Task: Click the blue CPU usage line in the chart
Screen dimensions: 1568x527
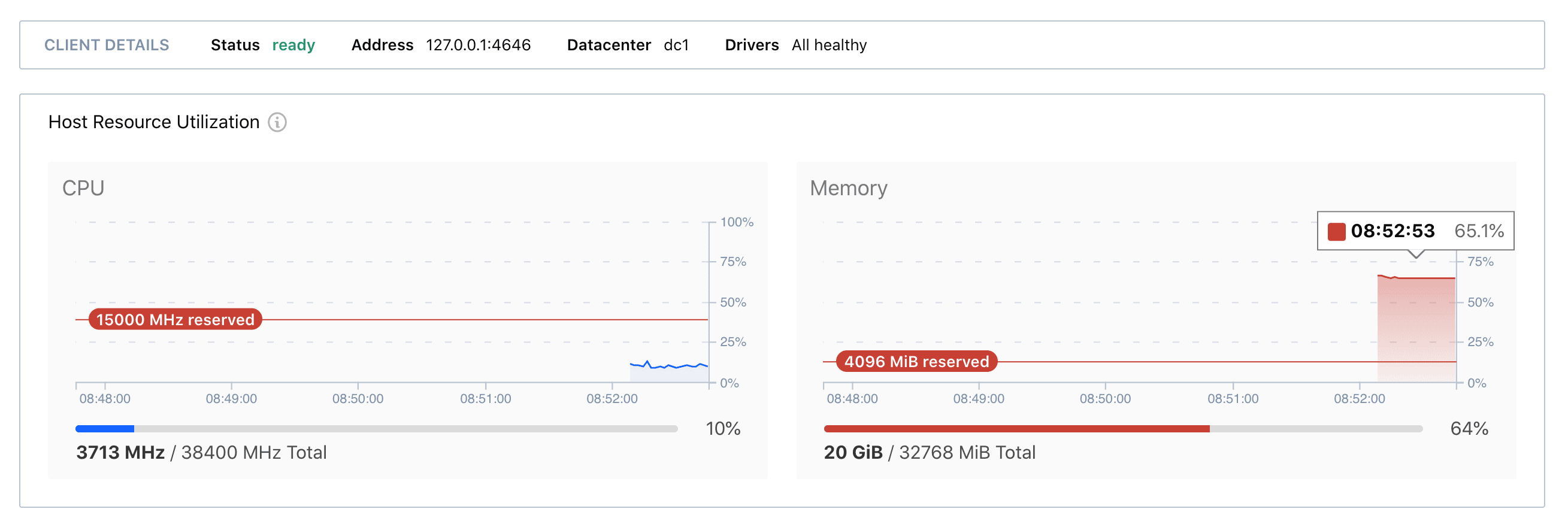Action: click(x=670, y=366)
